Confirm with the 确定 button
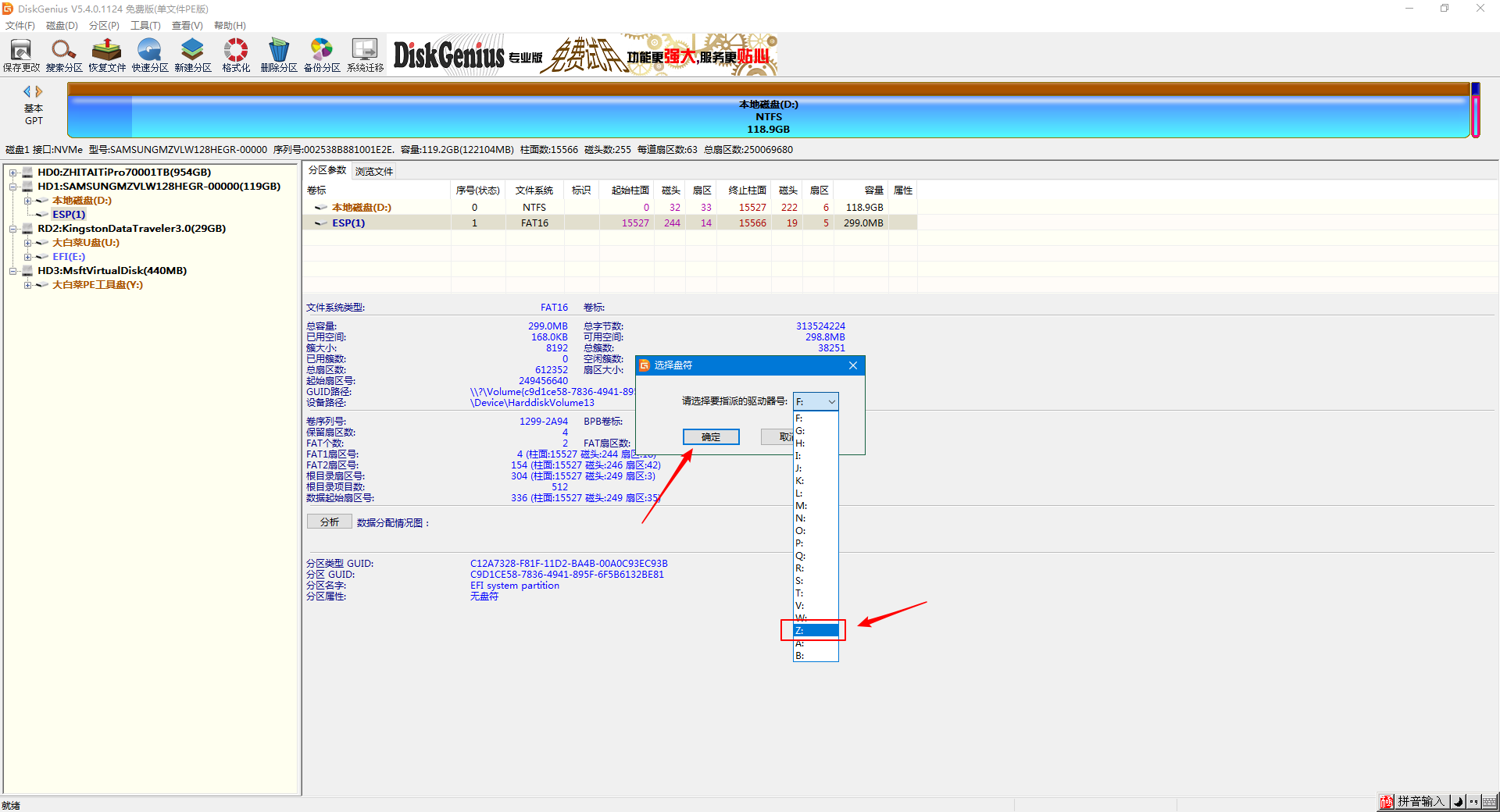The image size is (1500, 812). pos(711,437)
